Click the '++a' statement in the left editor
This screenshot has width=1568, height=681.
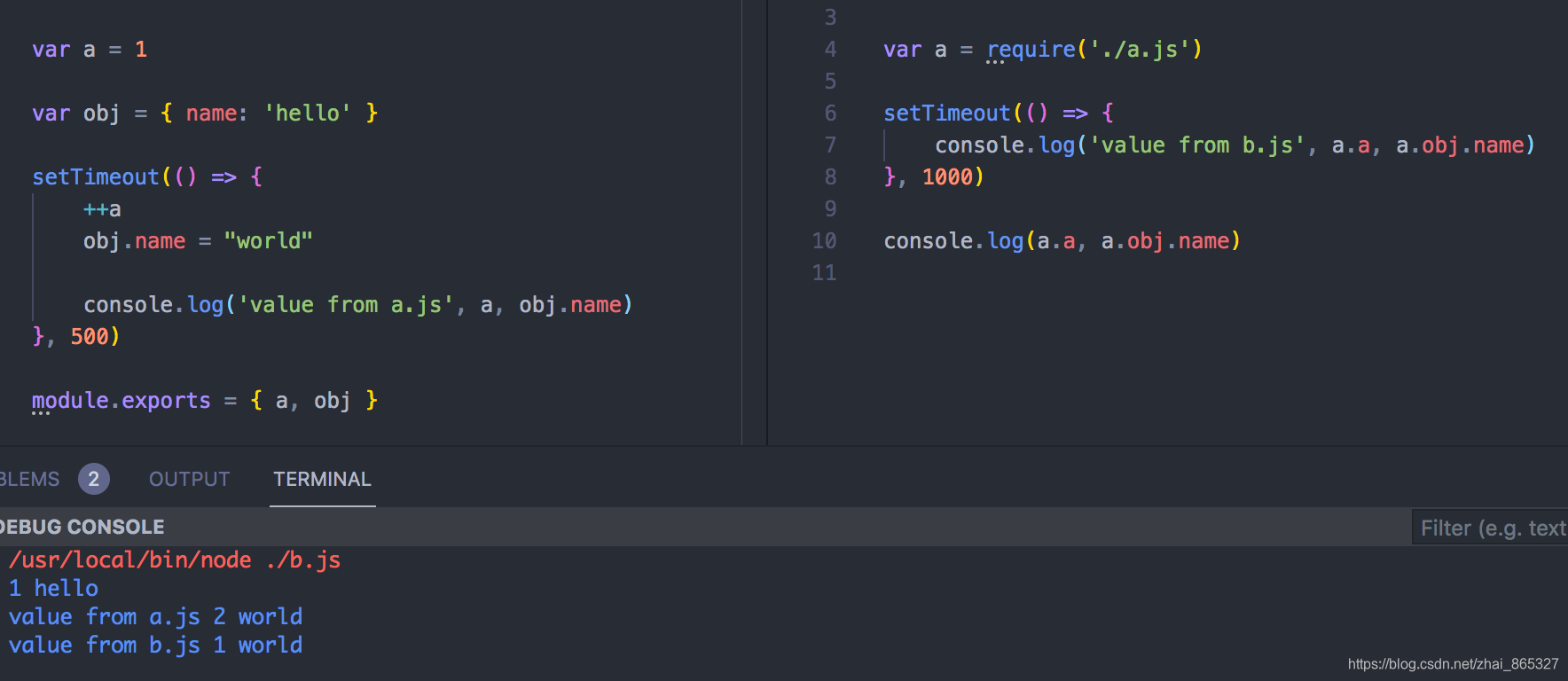[102, 209]
